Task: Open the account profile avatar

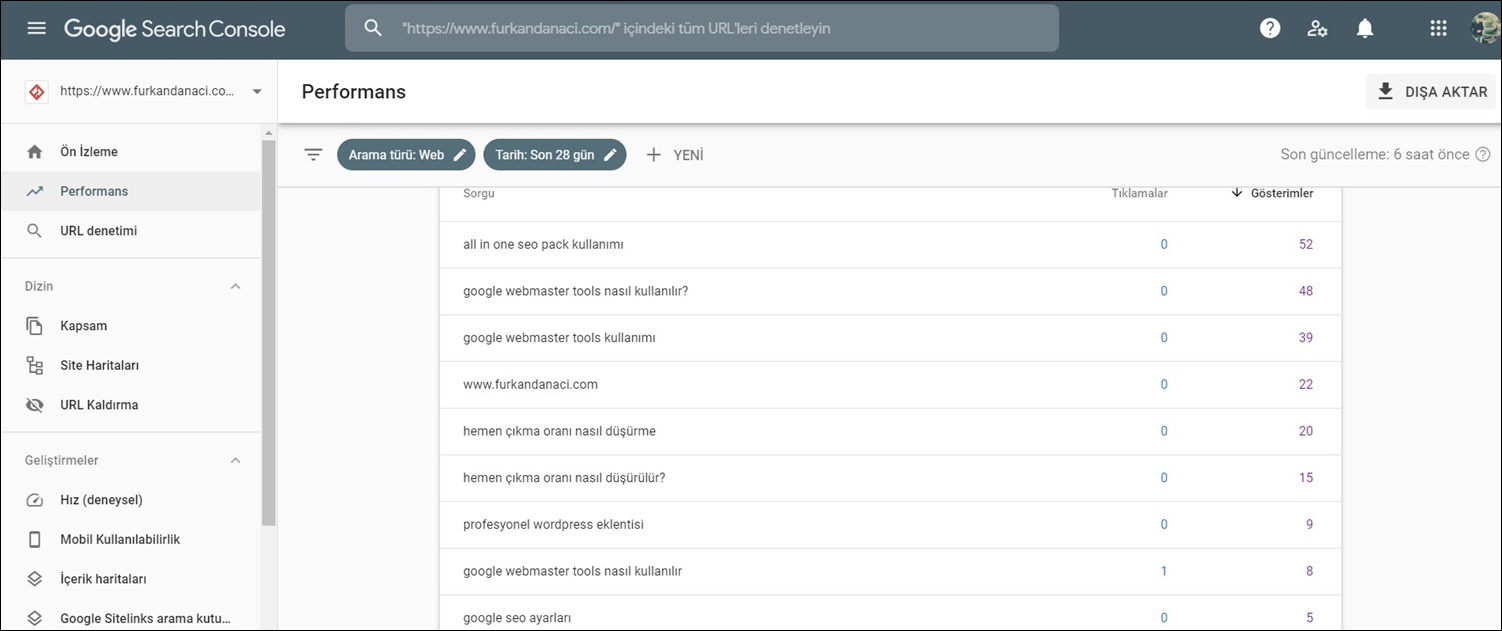Action: pos(1485,28)
